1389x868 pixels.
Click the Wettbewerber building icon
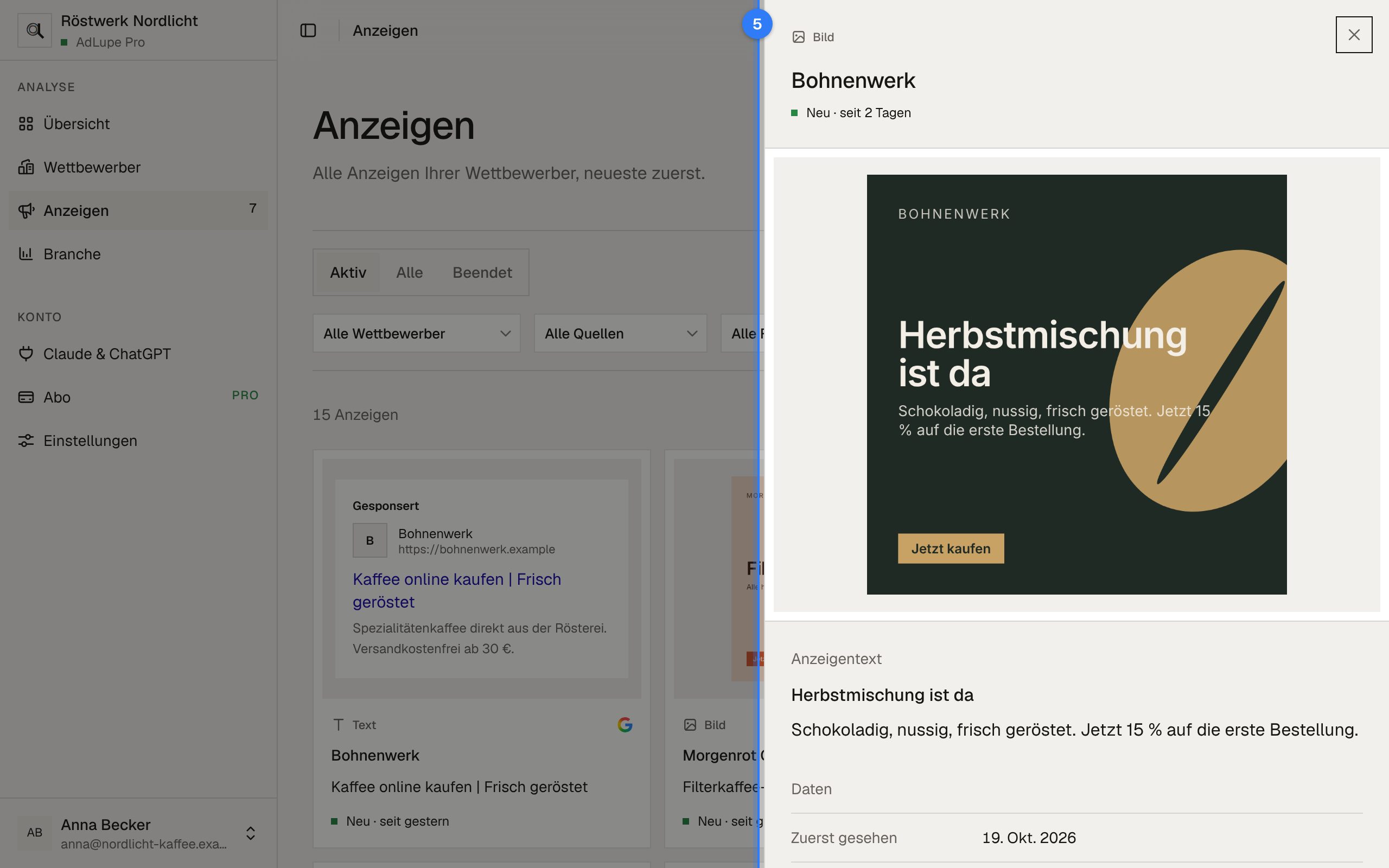coord(26,167)
